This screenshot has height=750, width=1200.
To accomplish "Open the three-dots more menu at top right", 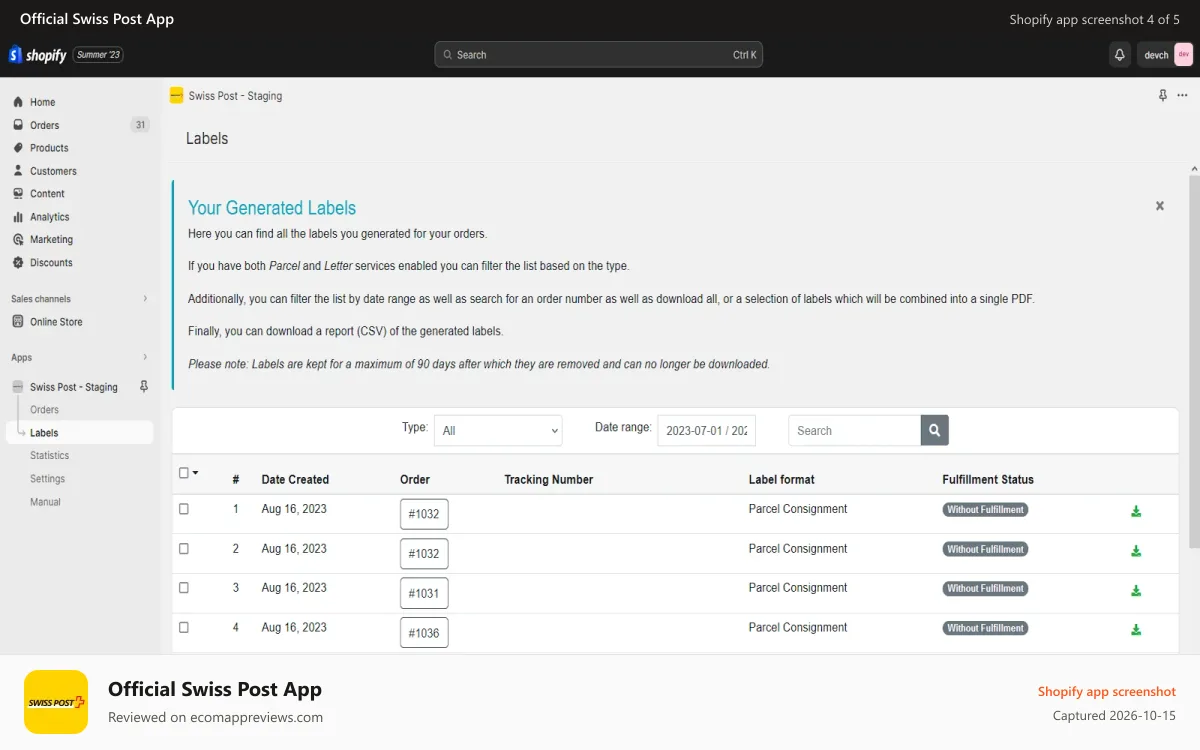I will (x=1182, y=96).
